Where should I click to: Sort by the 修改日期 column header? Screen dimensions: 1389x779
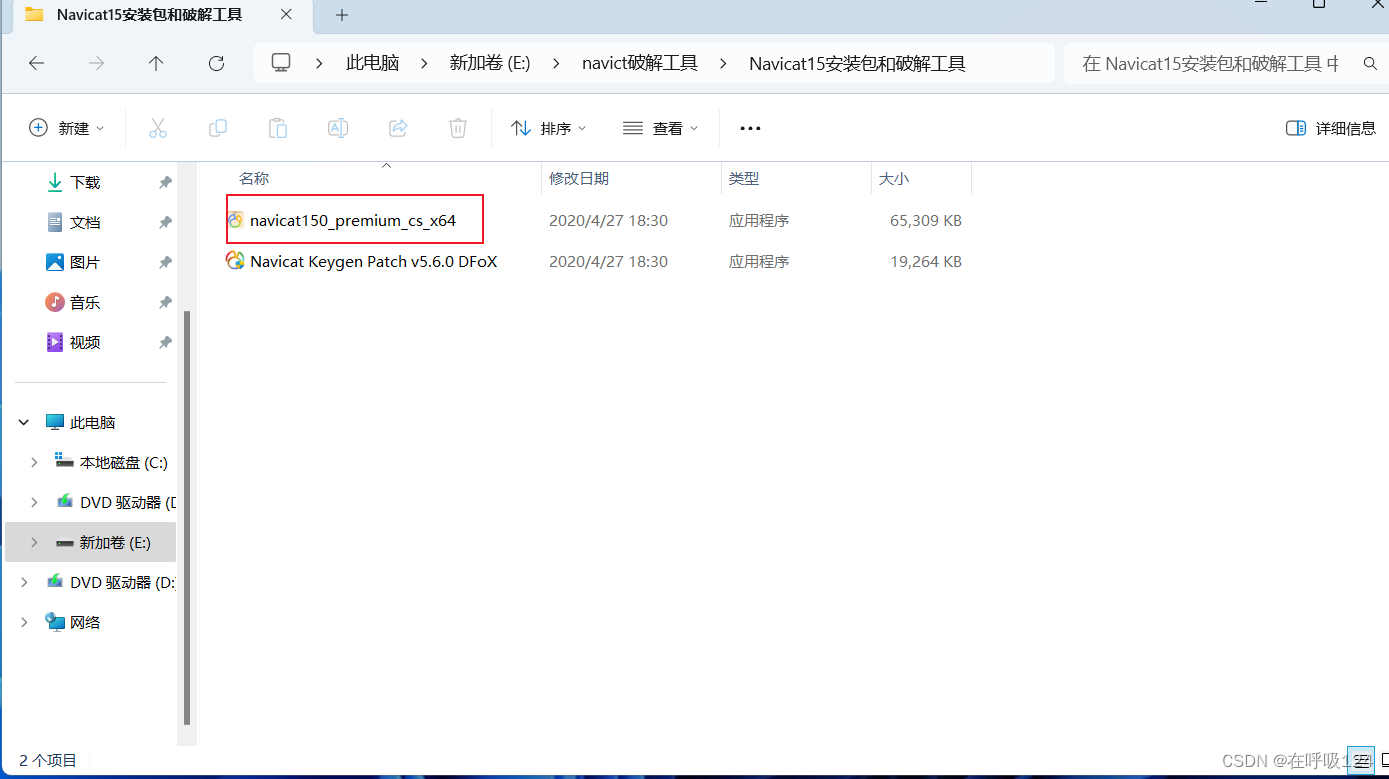(579, 178)
